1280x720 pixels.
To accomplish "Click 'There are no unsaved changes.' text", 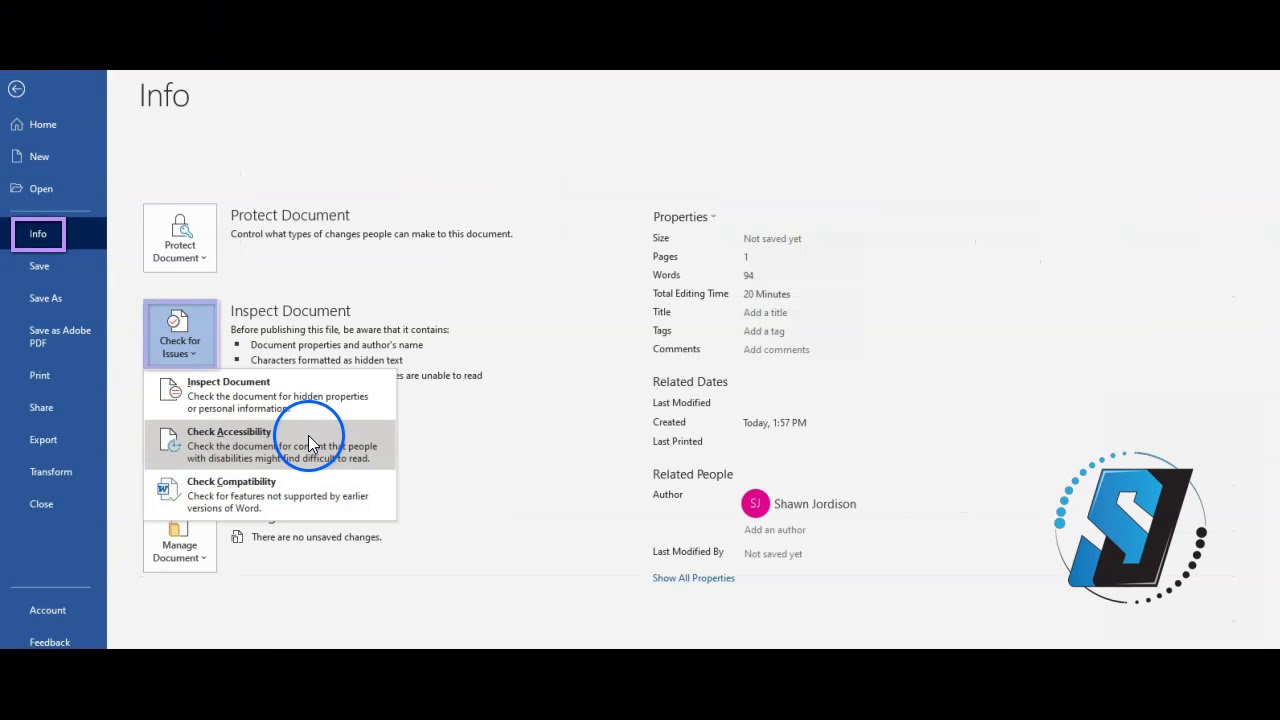I will (316, 537).
